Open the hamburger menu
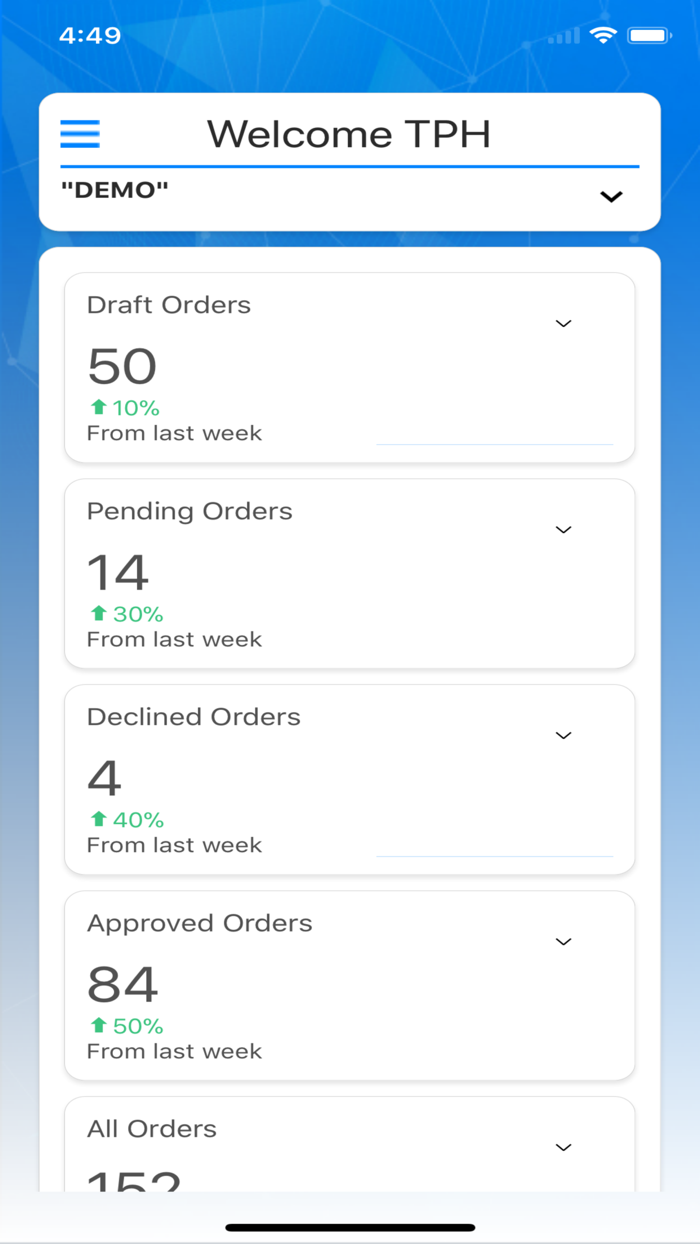 pyautogui.click(x=80, y=134)
